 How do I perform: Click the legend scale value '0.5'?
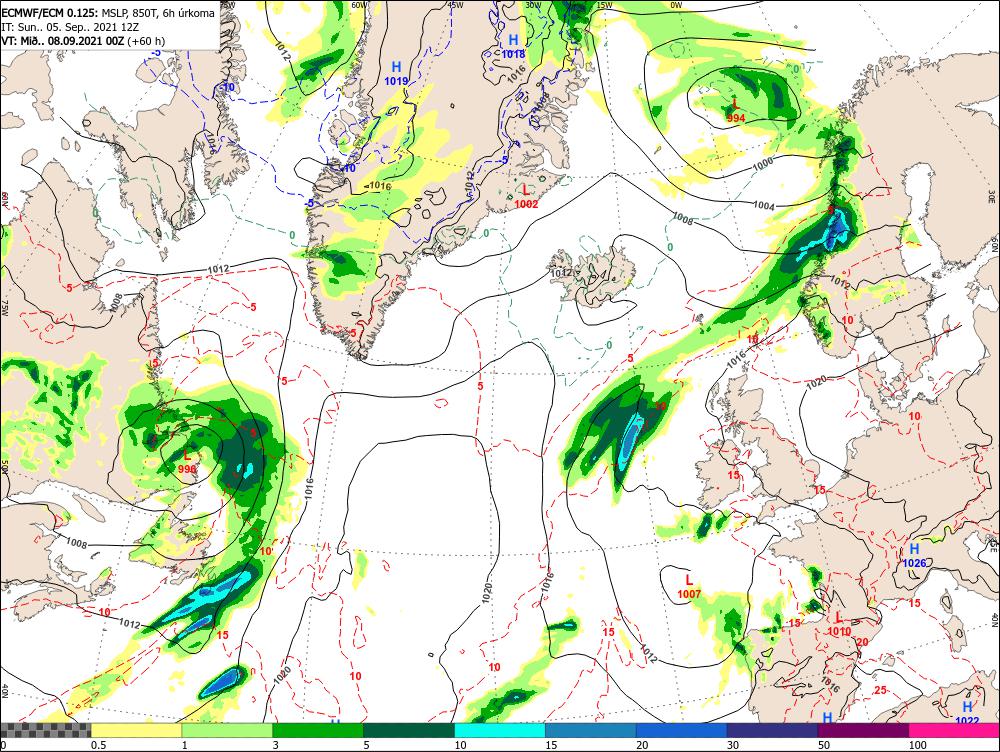coord(98,745)
